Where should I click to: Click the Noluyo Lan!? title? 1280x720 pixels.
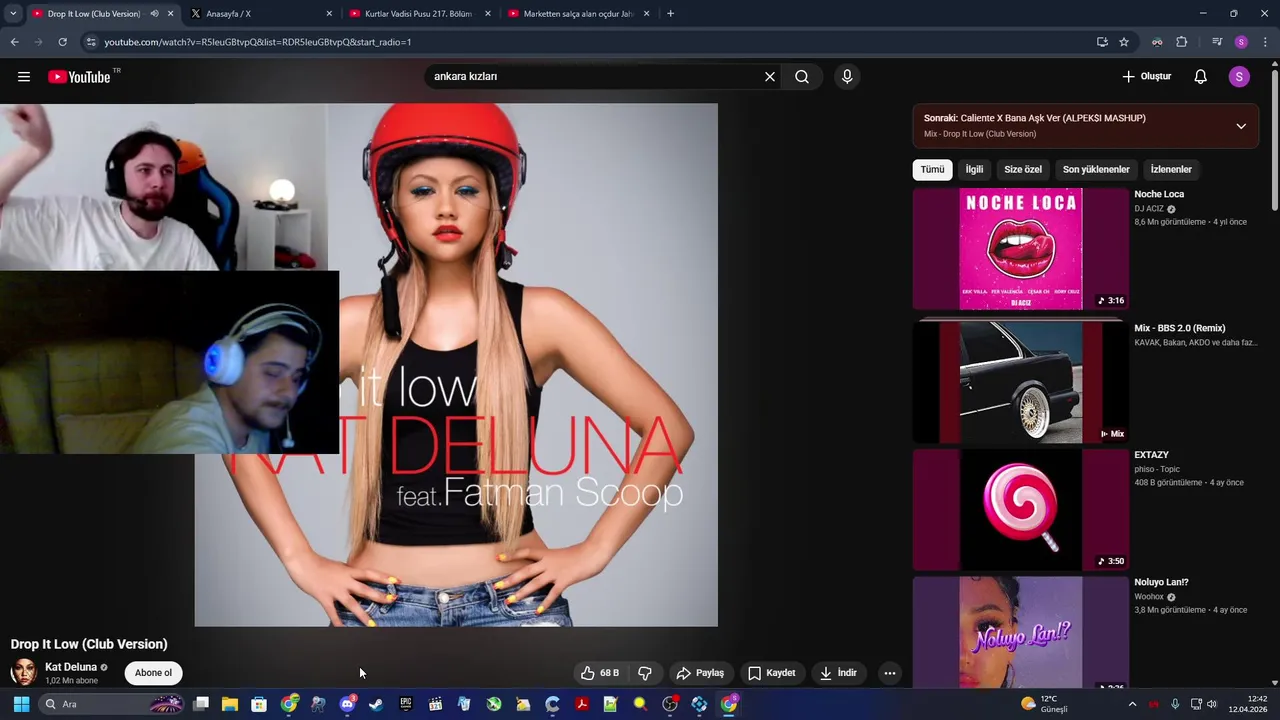(1161, 582)
